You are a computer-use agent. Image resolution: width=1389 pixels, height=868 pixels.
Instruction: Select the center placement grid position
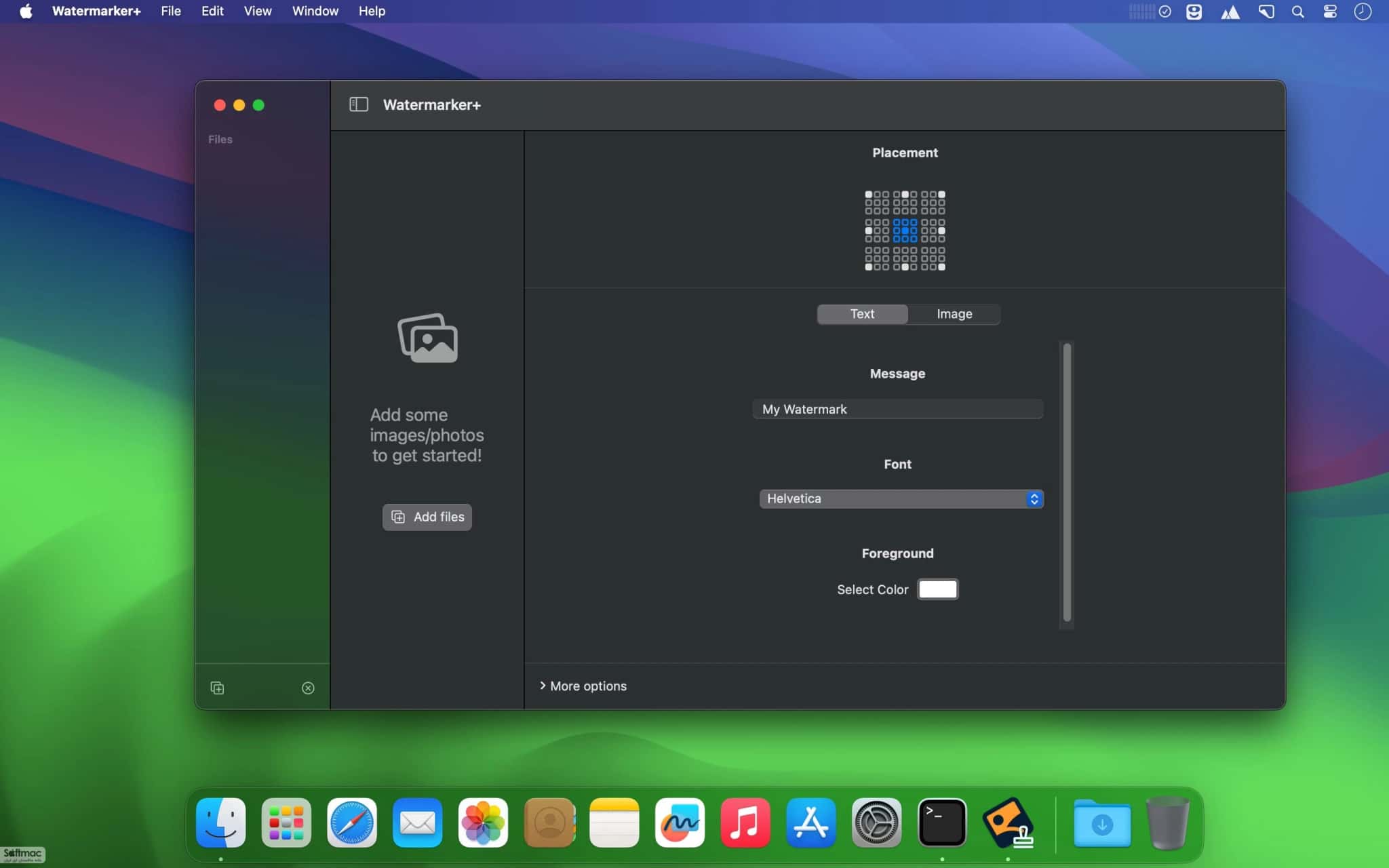[x=905, y=231]
